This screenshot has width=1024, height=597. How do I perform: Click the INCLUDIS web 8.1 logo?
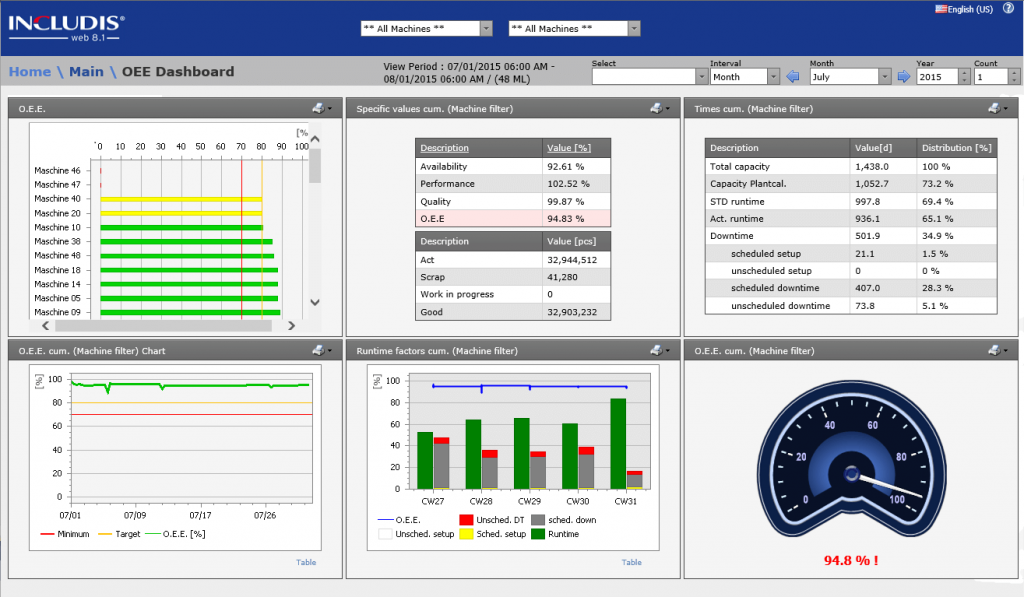(68, 27)
